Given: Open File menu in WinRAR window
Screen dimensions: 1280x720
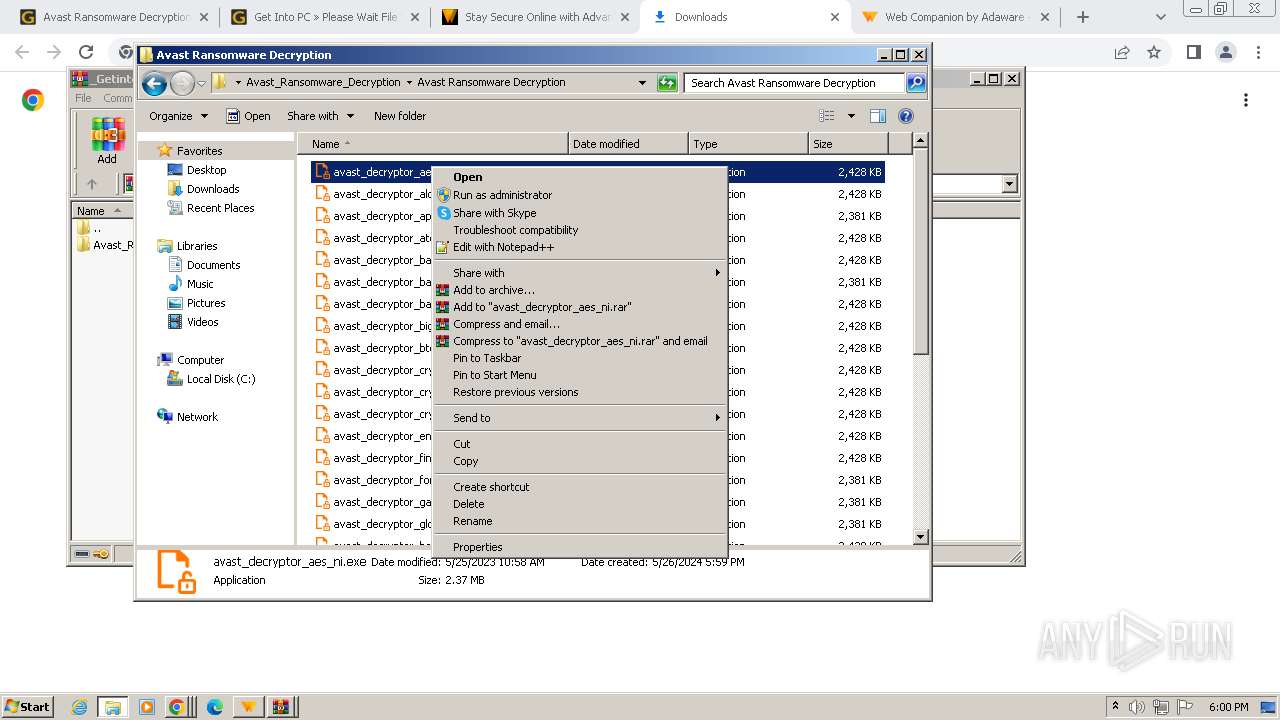Looking at the screenshot, I should [84, 98].
